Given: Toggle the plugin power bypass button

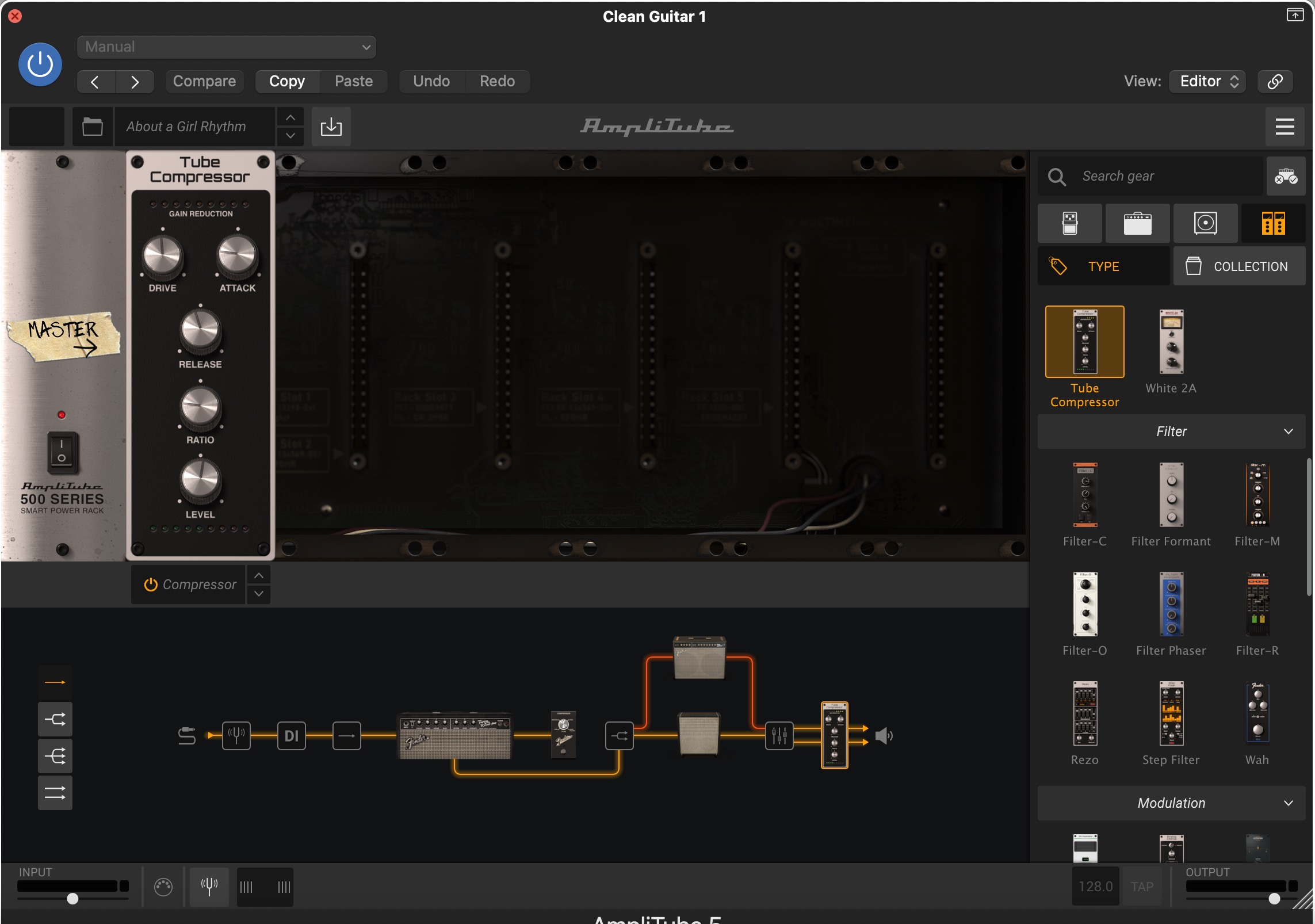Looking at the screenshot, I should tap(40, 64).
